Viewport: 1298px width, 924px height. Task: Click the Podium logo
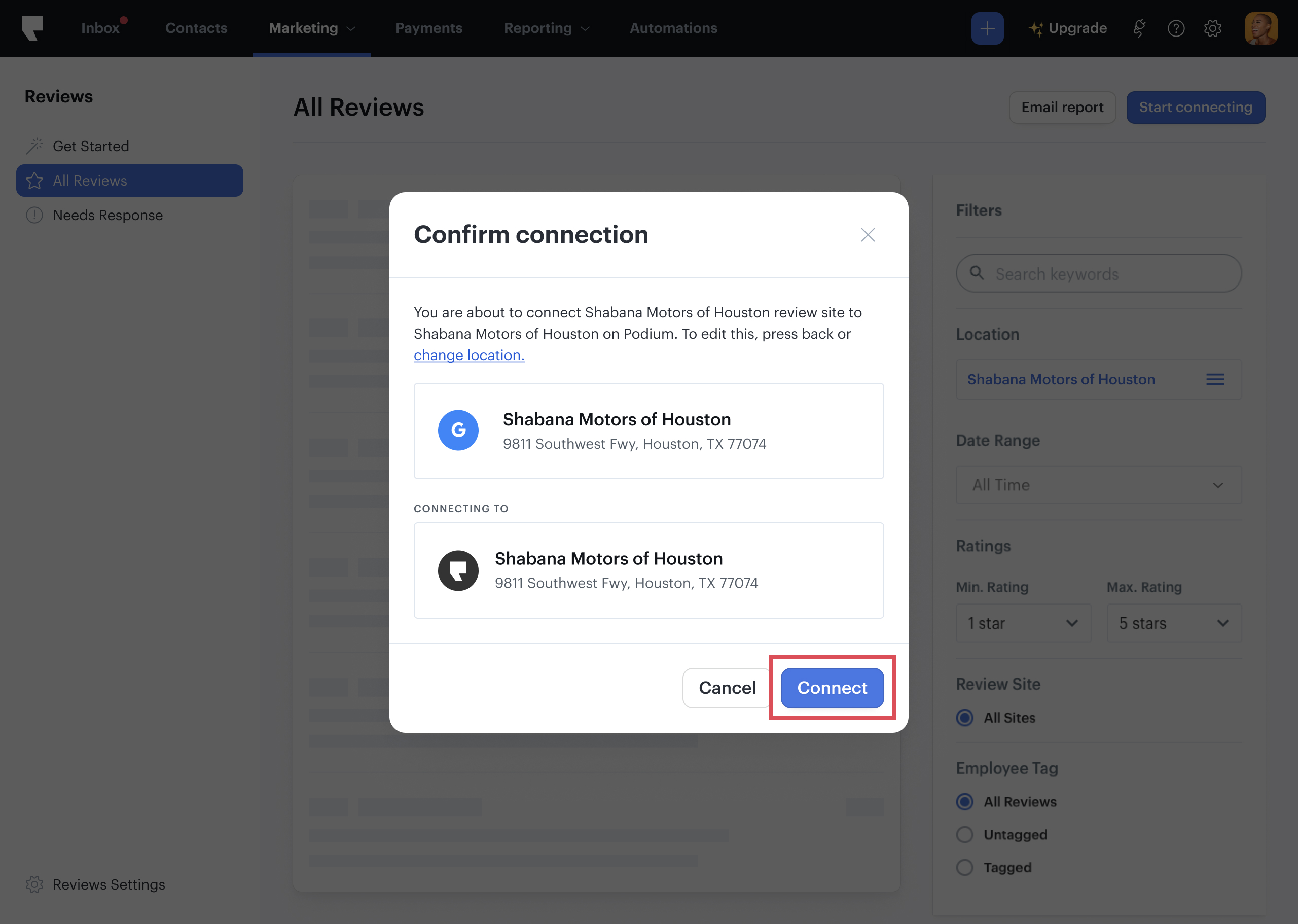coord(33,28)
